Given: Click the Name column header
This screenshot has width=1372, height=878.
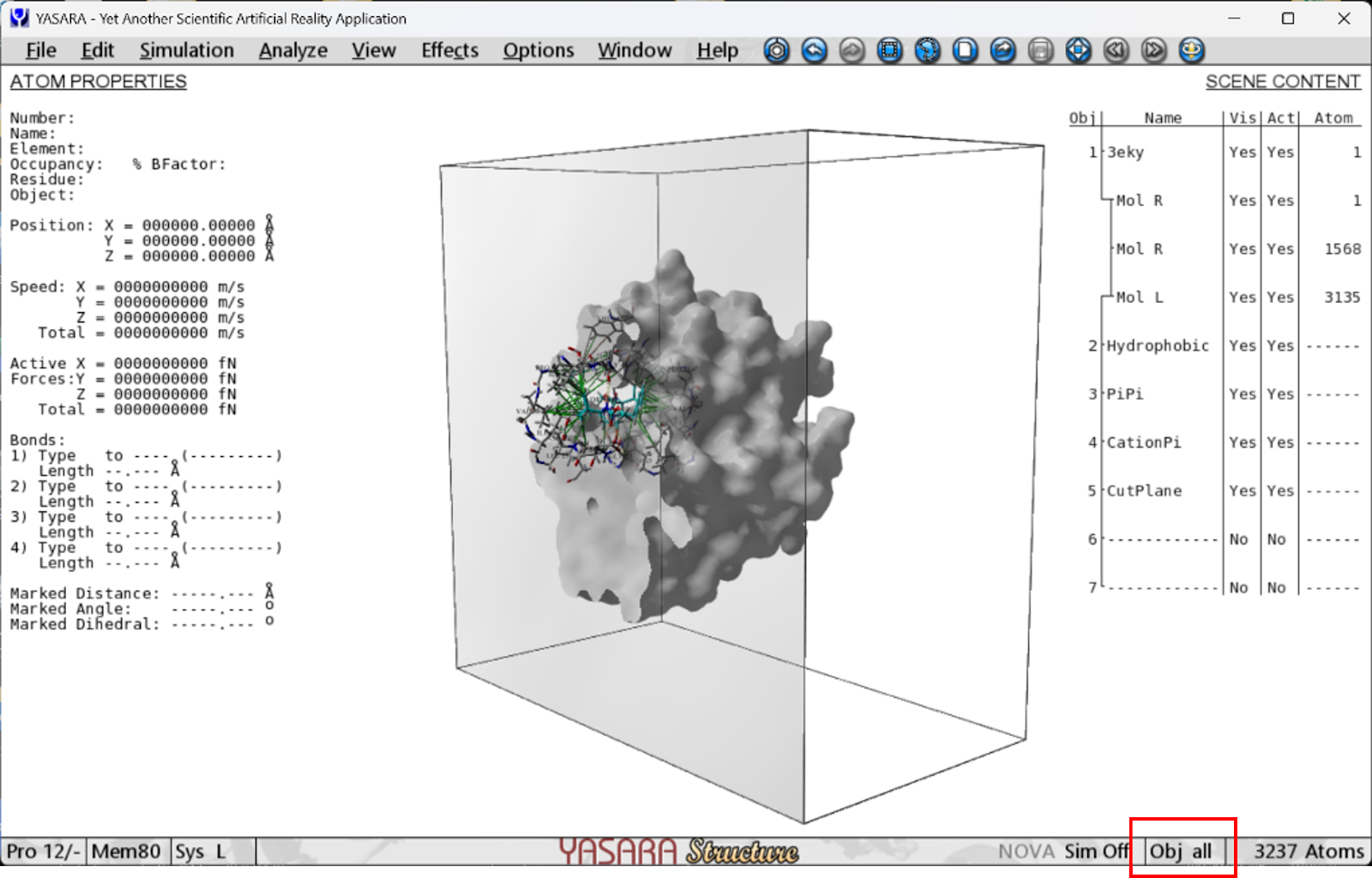Looking at the screenshot, I should 1163,118.
